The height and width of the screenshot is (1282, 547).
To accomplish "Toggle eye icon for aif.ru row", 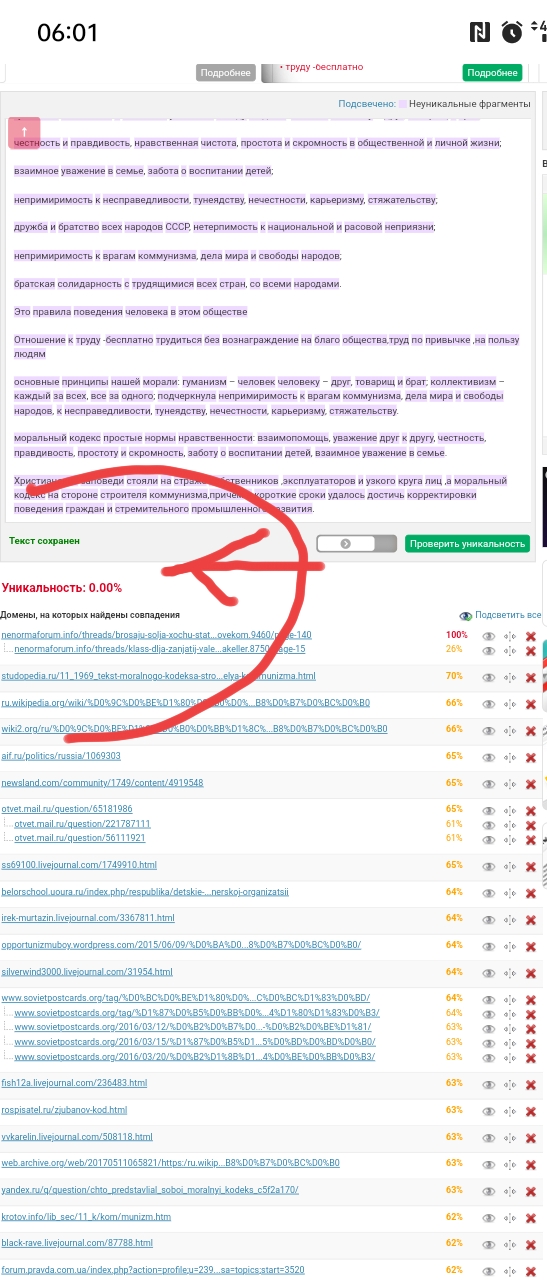I will click(x=489, y=757).
